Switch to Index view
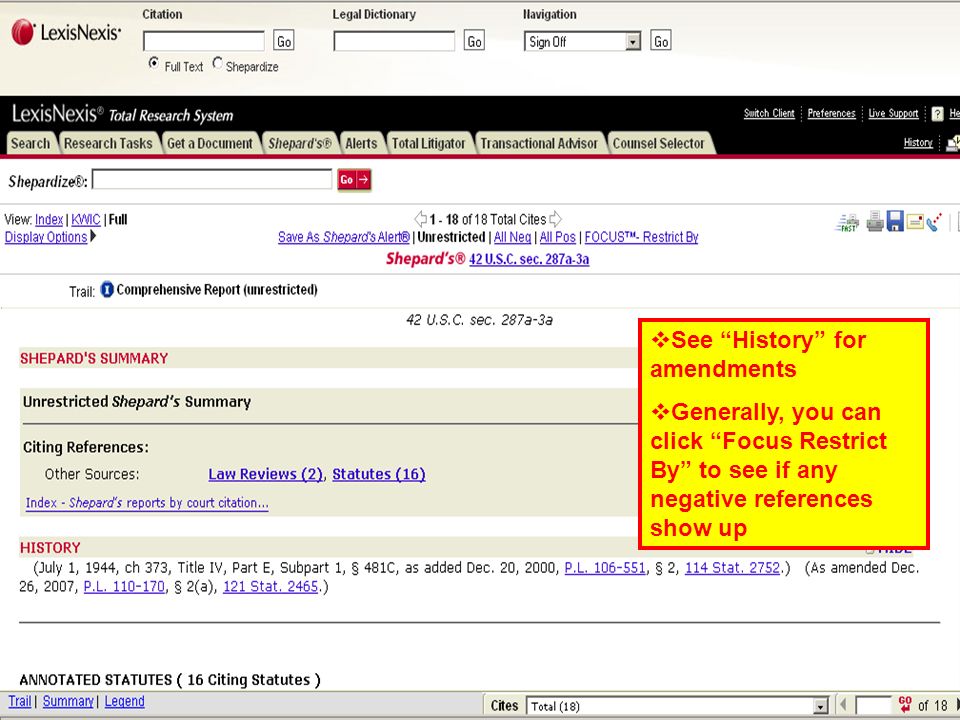The width and height of the screenshot is (960, 720). click(x=49, y=219)
